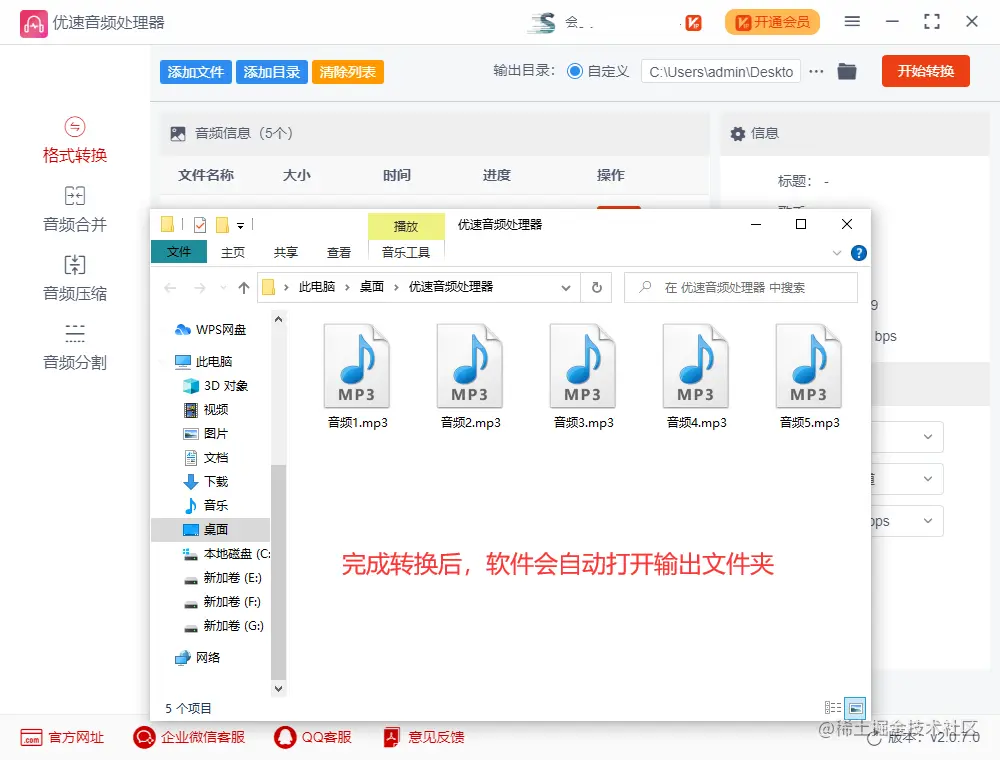Click 清除列表 button
Image resolution: width=1000 pixels, height=760 pixels.
click(348, 71)
